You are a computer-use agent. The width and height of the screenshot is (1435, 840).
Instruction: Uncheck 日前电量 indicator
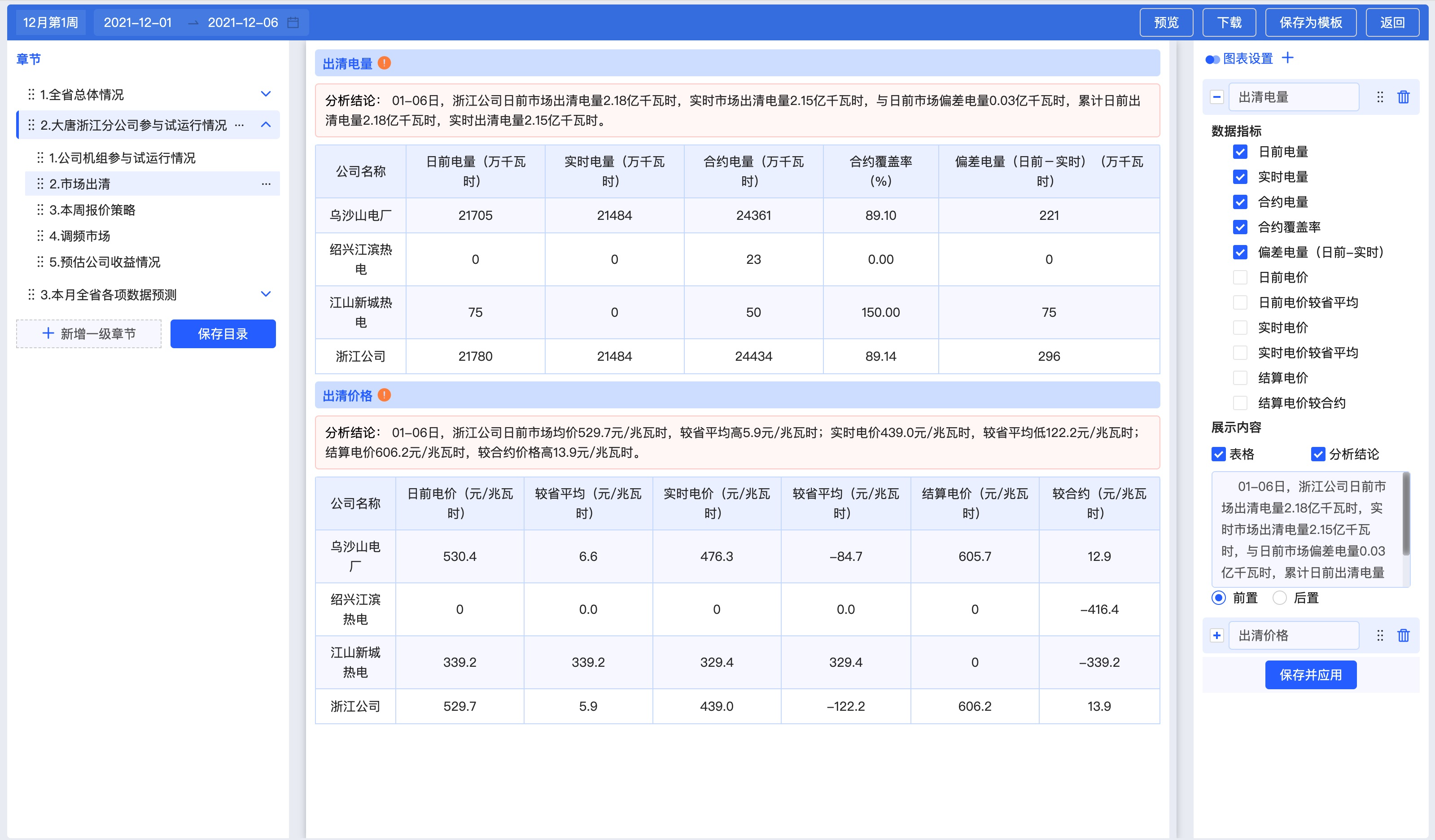1240,152
